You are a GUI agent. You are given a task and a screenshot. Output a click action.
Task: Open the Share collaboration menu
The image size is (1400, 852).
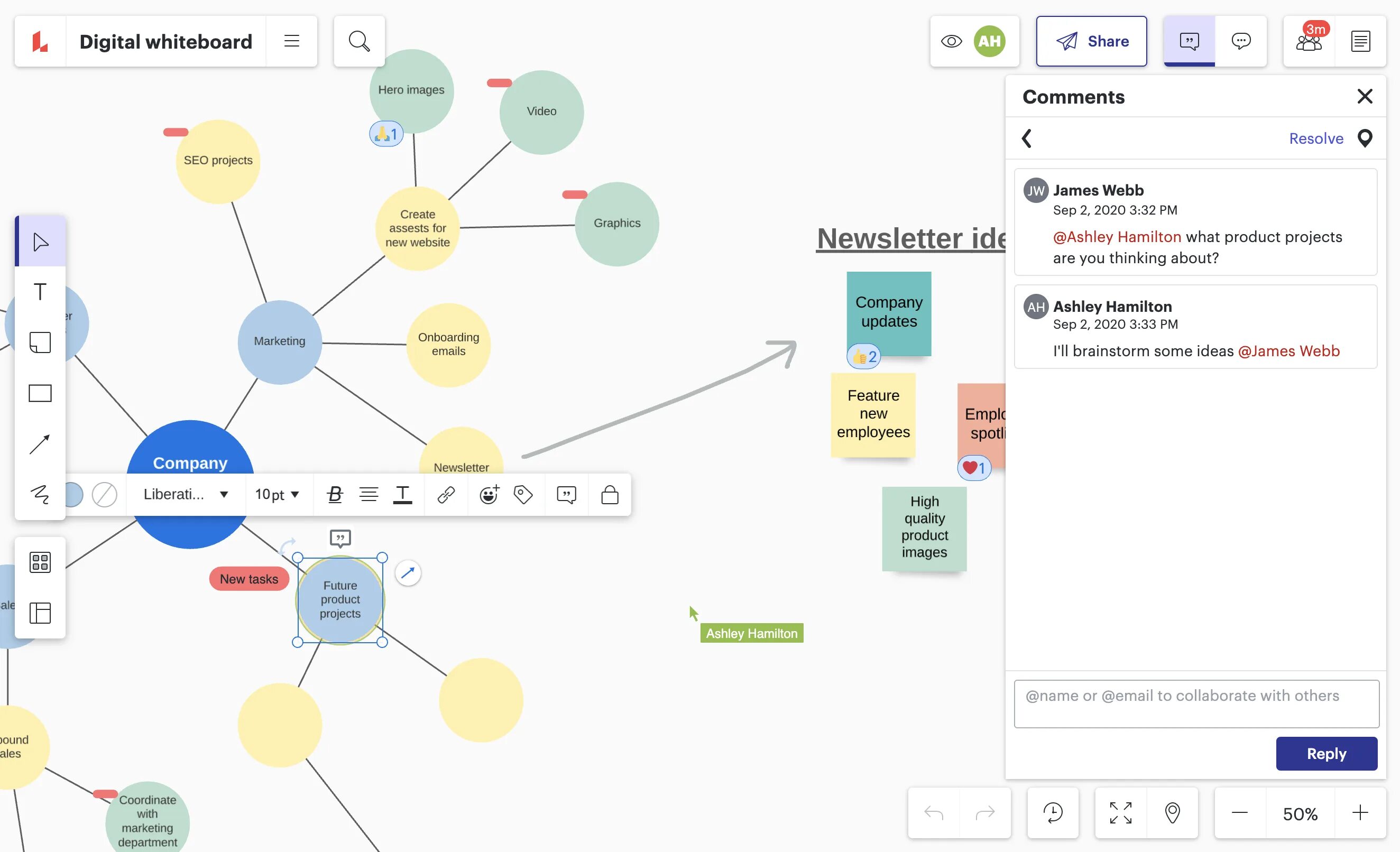tap(1092, 41)
